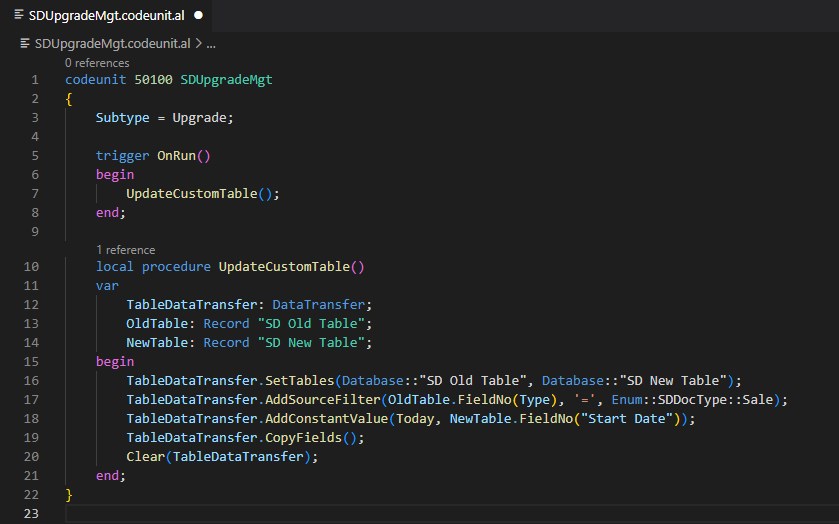
Task: Expand the breadcrumb ellipsis symbol list
Action: [211, 44]
